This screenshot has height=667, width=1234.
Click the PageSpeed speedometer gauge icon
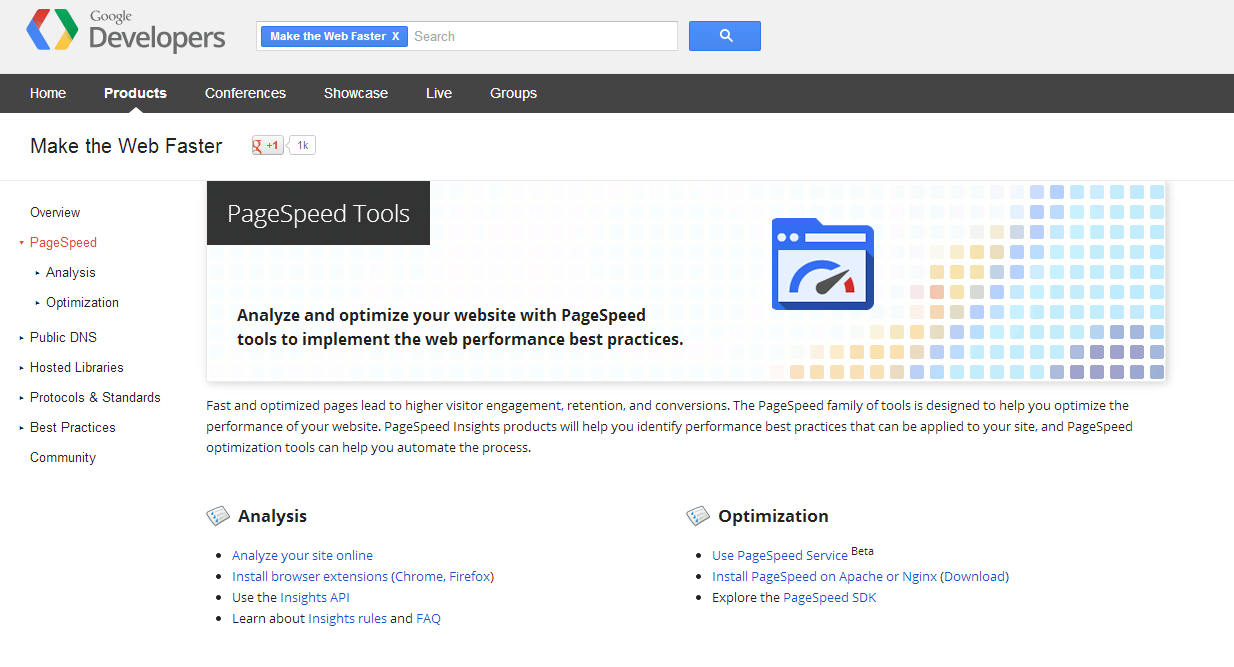click(x=823, y=264)
